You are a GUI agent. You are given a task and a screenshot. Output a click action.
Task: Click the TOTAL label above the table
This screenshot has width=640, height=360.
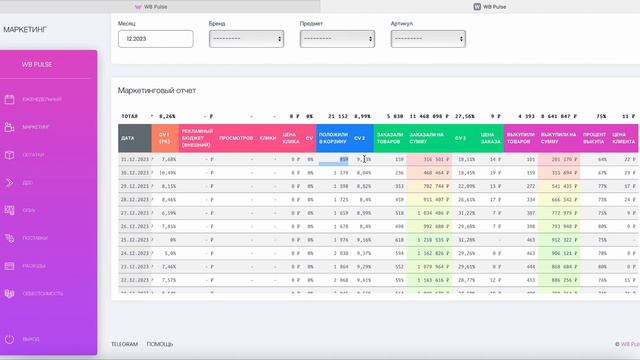[130, 116]
